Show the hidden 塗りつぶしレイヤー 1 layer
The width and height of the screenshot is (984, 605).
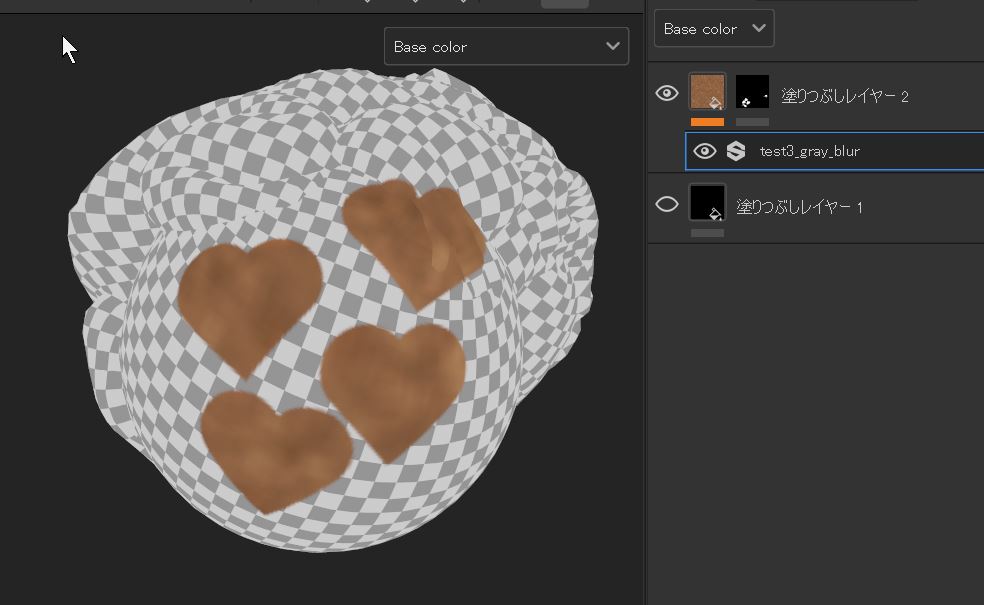[x=667, y=205]
